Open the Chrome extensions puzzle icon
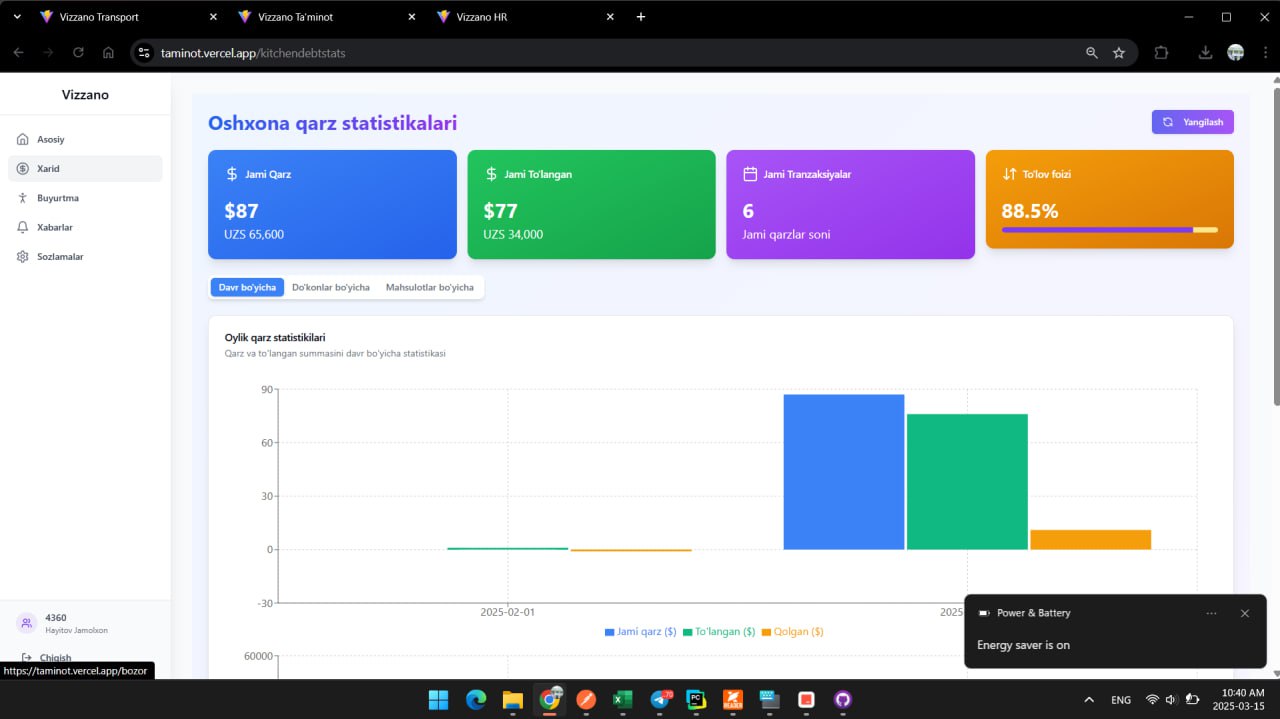 click(x=1161, y=53)
